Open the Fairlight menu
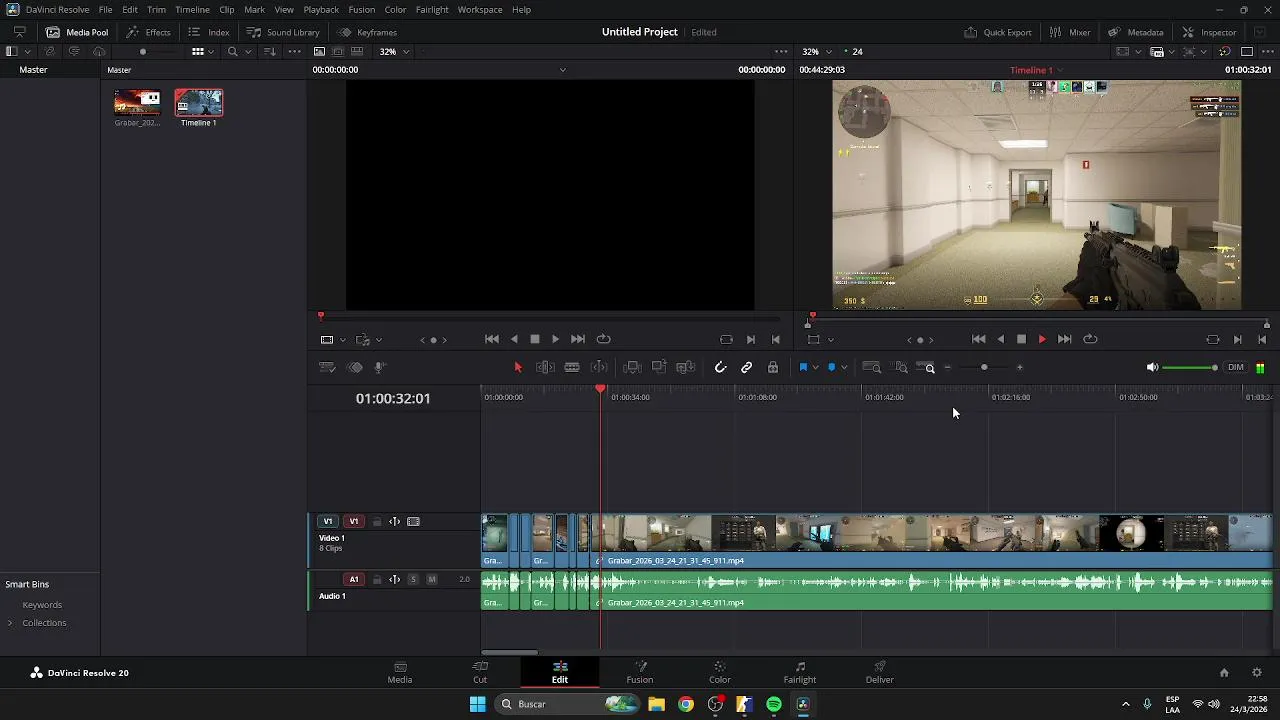Screen dimensions: 1280x720 click(x=432, y=9)
